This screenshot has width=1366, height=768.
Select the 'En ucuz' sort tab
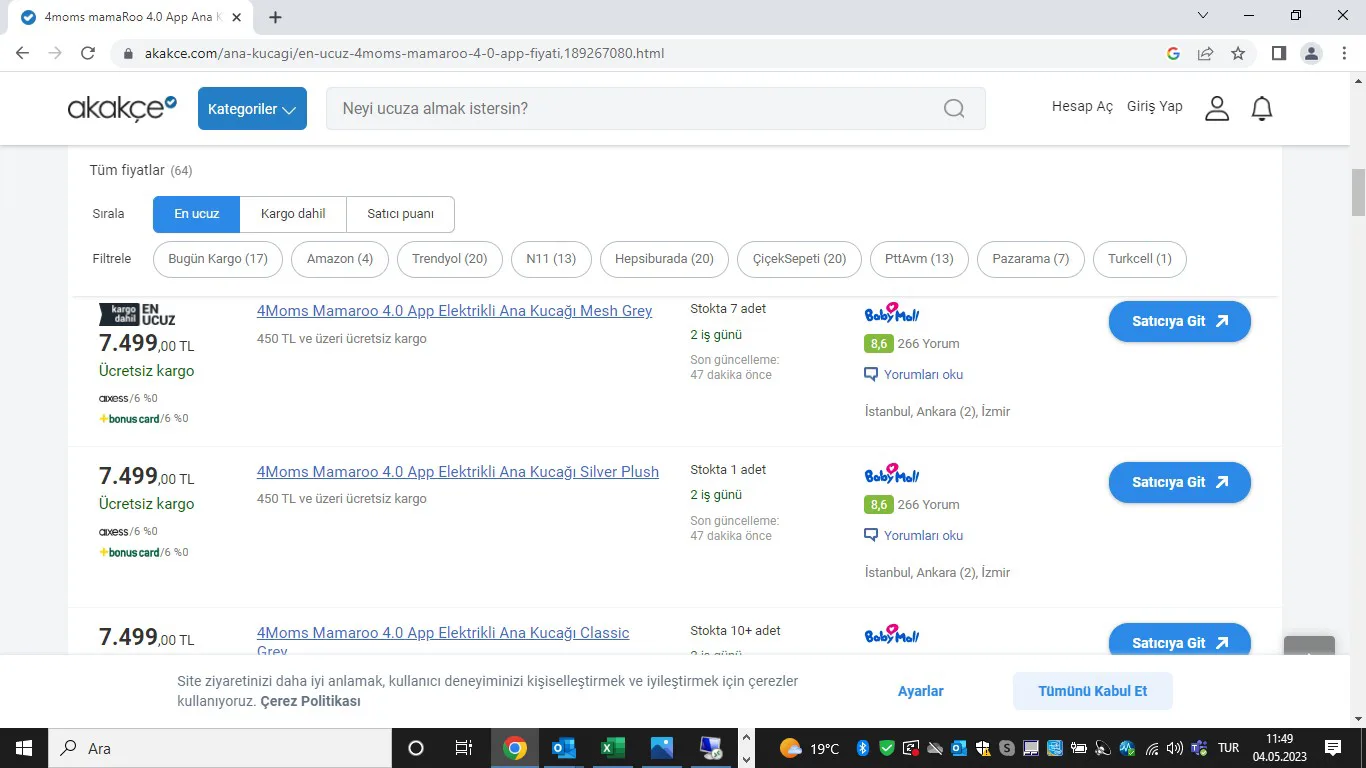pos(197,214)
